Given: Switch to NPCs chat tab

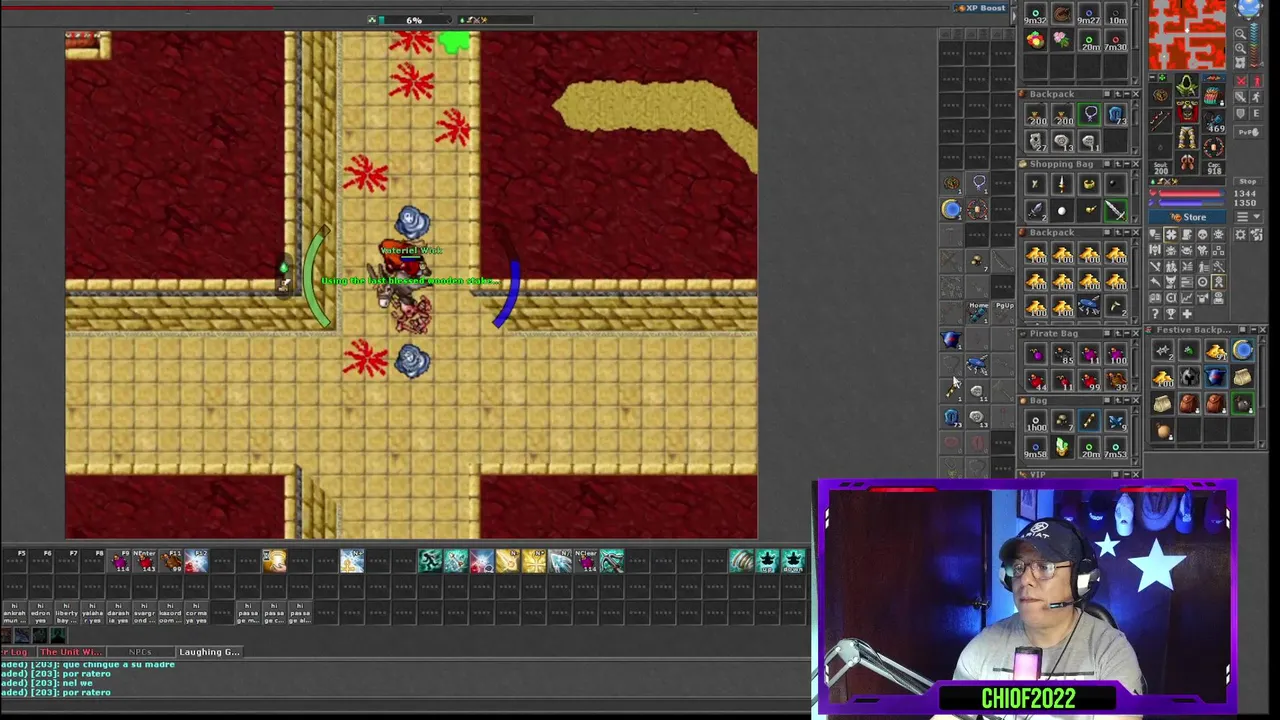Looking at the screenshot, I should (x=140, y=652).
